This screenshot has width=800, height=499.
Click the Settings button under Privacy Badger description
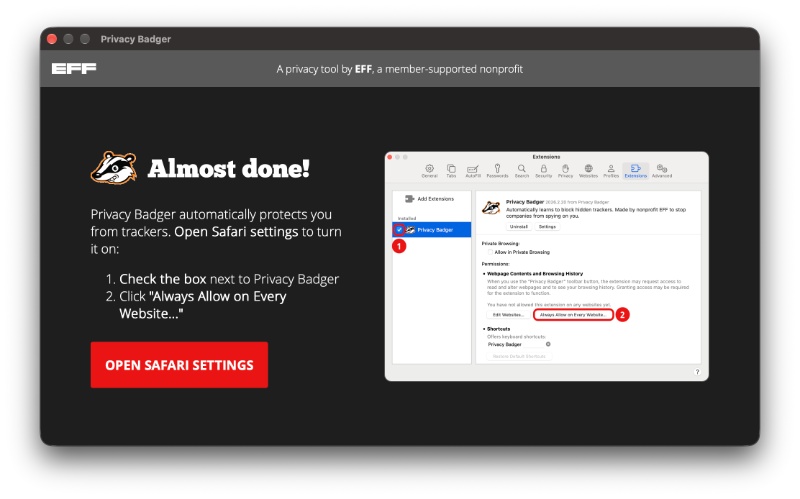(x=547, y=227)
